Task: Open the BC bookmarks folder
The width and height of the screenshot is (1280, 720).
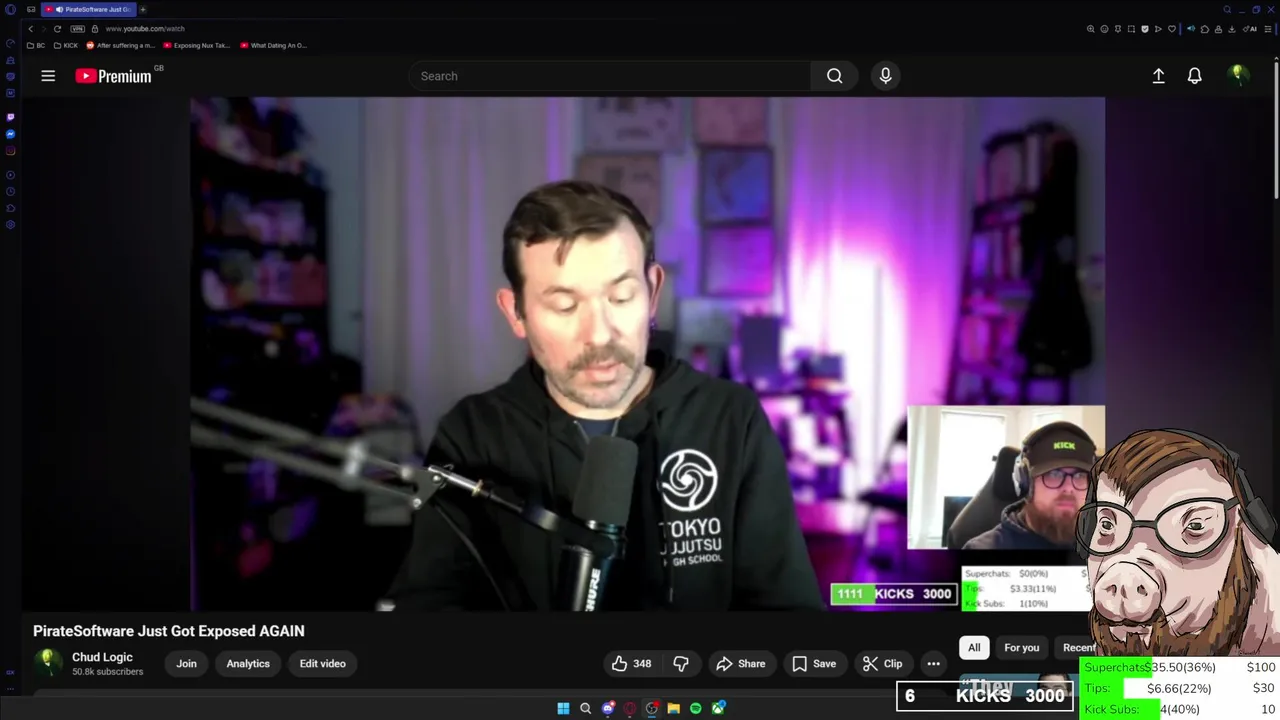Action: (x=36, y=45)
